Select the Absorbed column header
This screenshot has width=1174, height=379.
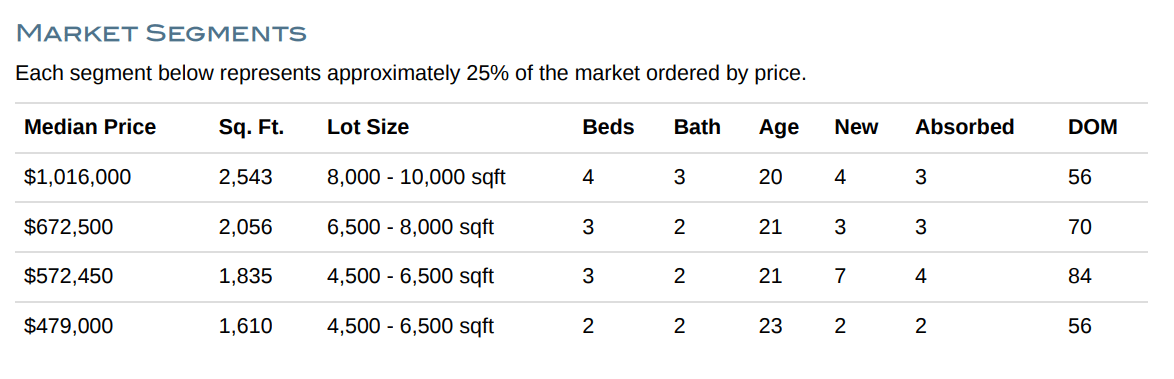point(964,127)
